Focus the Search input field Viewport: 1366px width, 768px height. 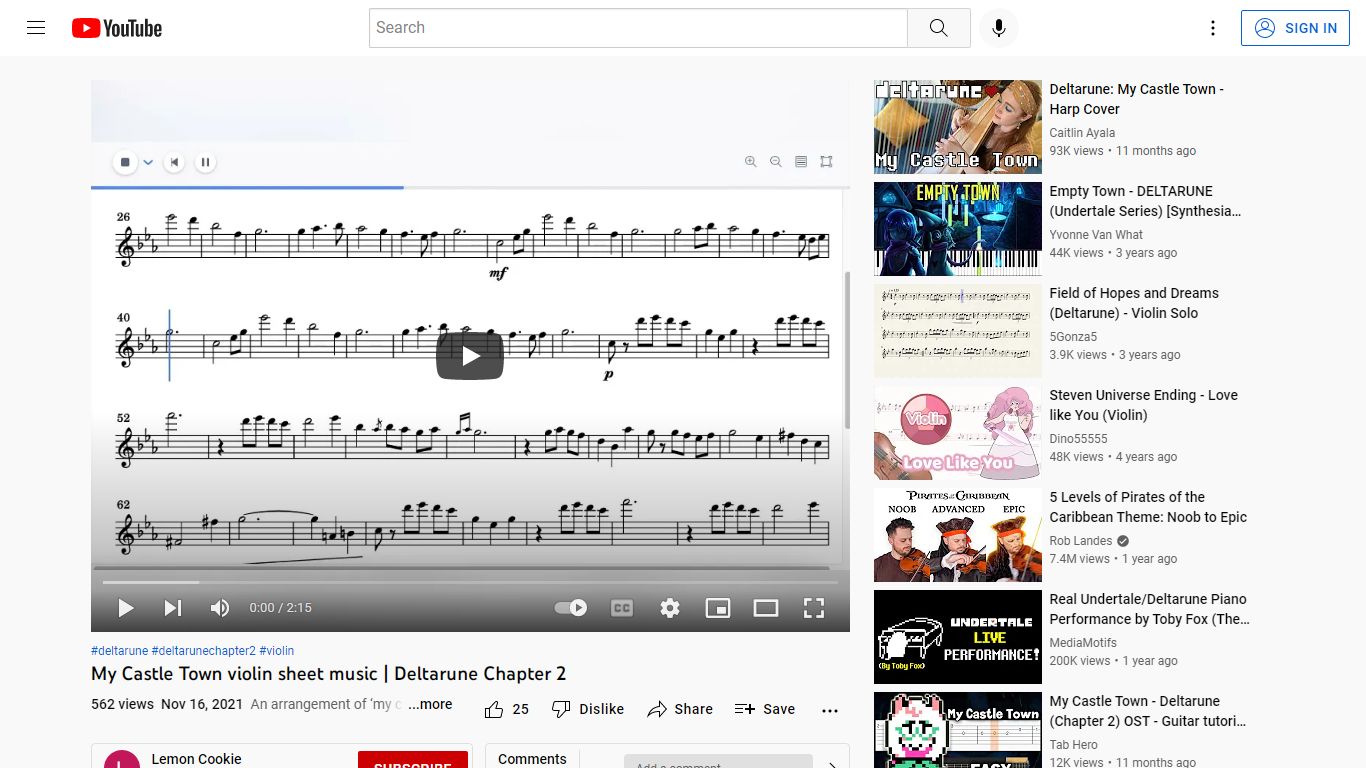638,28
